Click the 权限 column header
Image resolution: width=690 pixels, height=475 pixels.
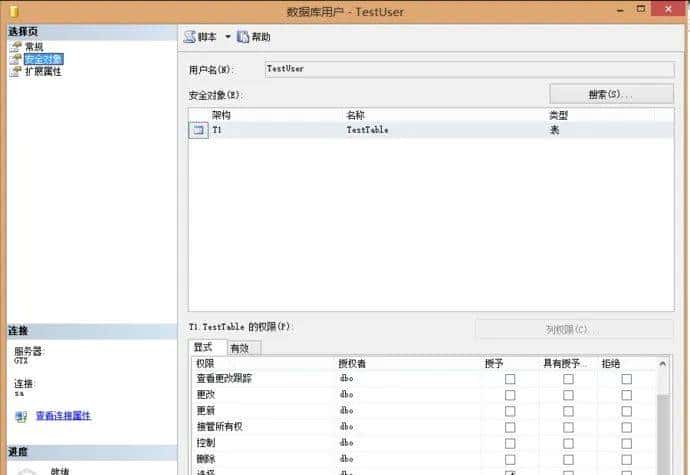(x=205, y=364)
